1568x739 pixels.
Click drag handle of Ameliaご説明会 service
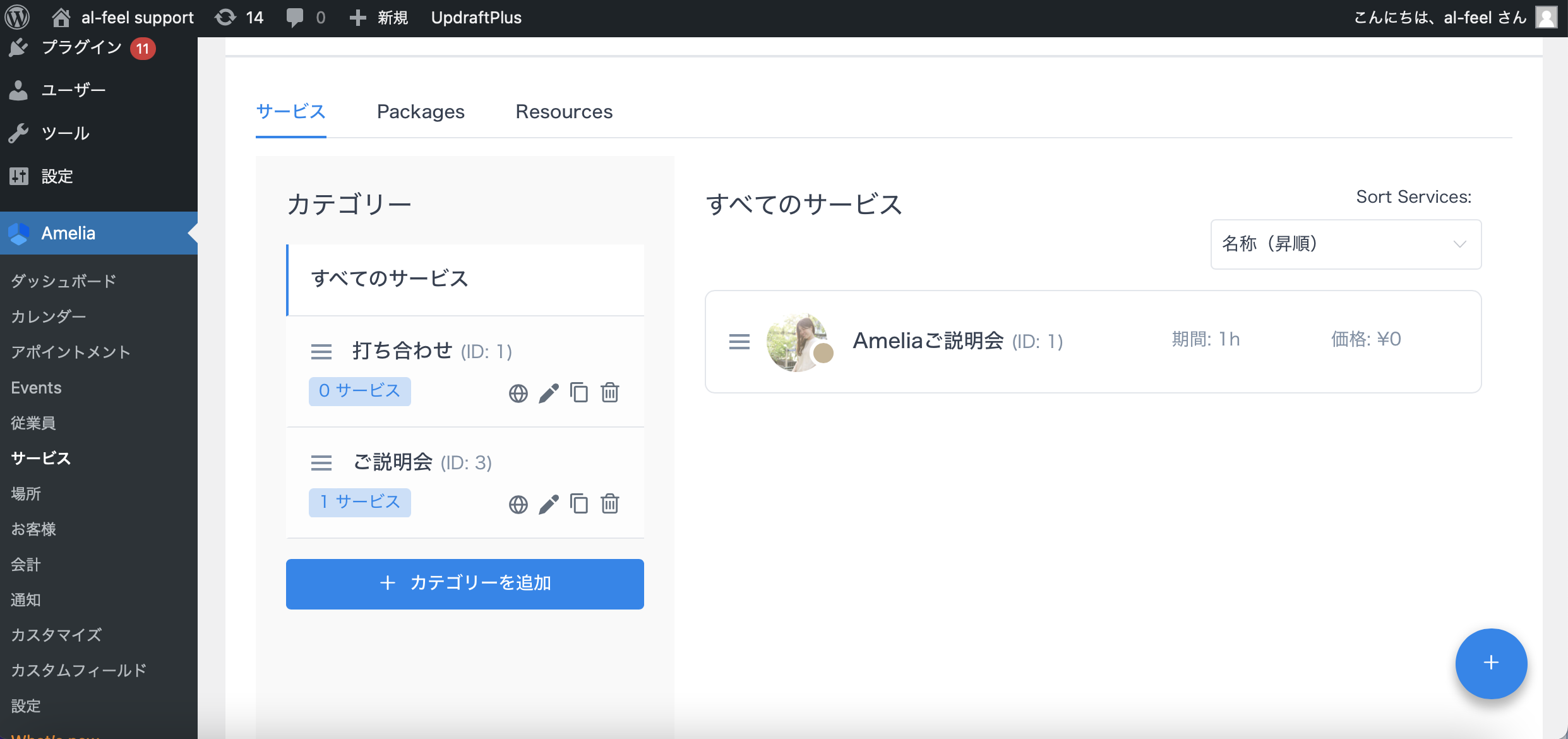click(x=739, y=342)
